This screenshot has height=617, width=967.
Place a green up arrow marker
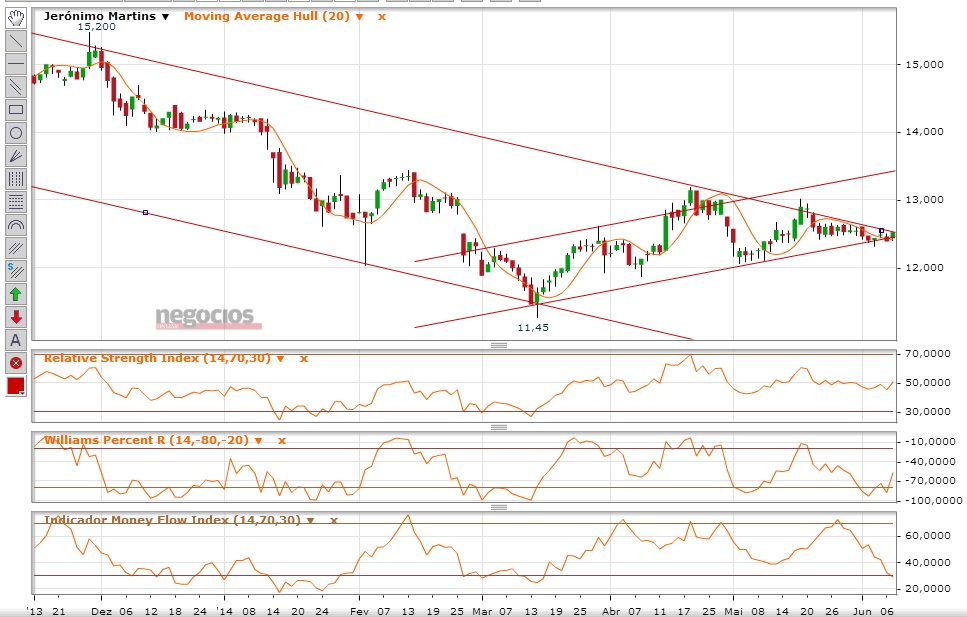point(16,294)
